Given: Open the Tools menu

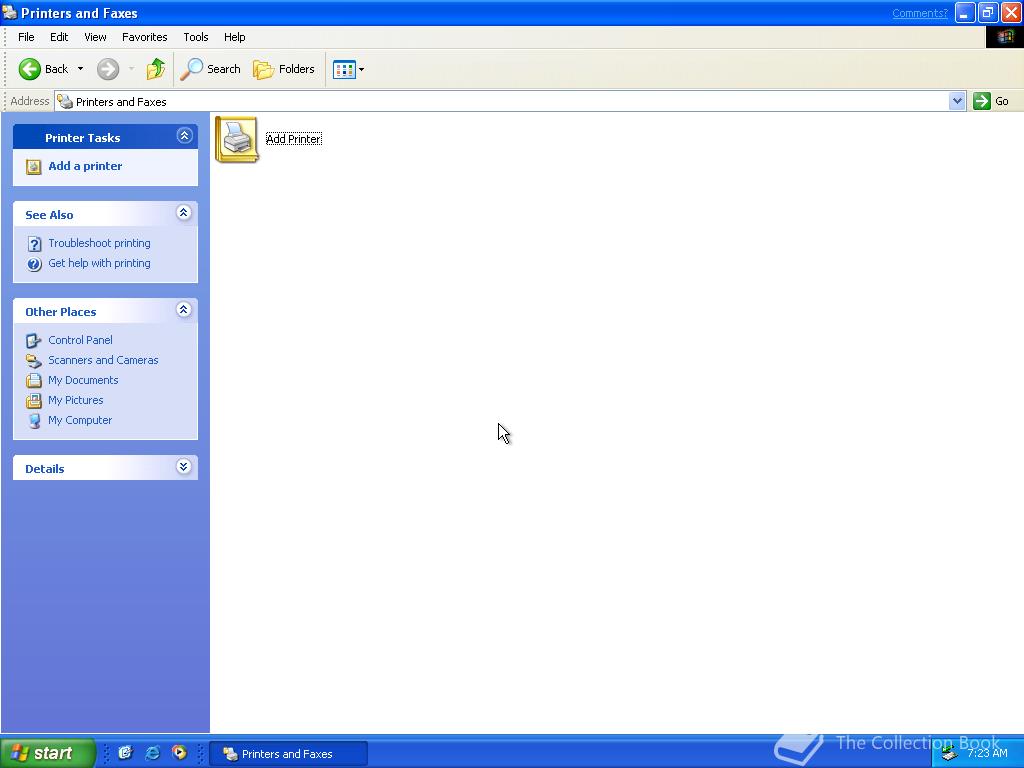Looking at the screenshot, I should coord(195,37).
